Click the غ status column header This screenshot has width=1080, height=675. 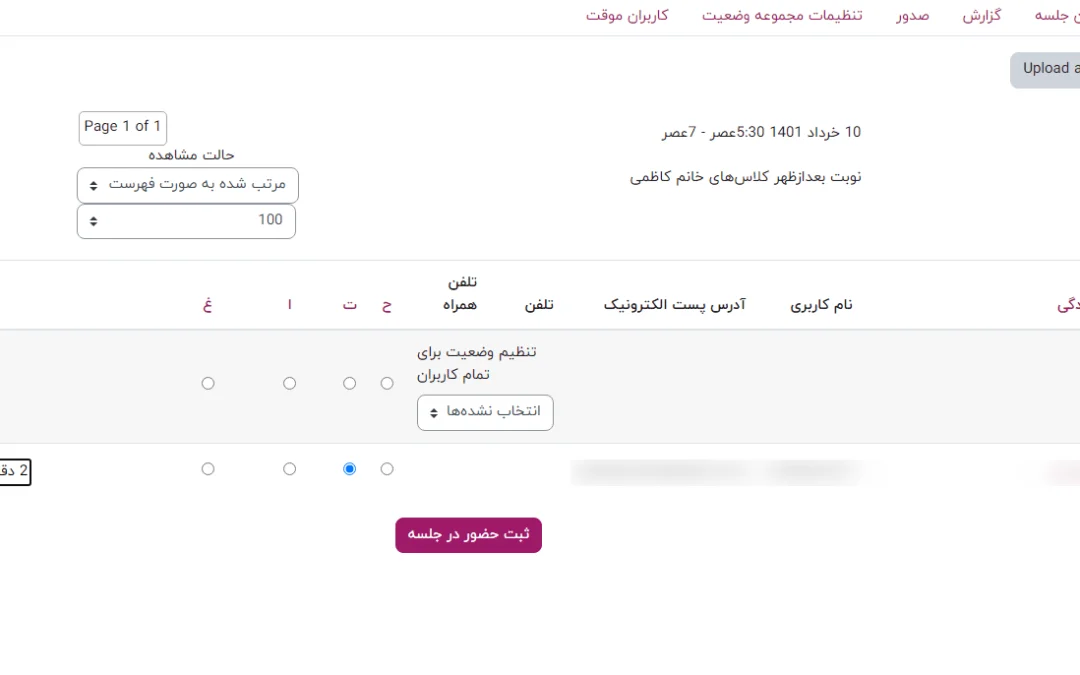pos(208,305)
